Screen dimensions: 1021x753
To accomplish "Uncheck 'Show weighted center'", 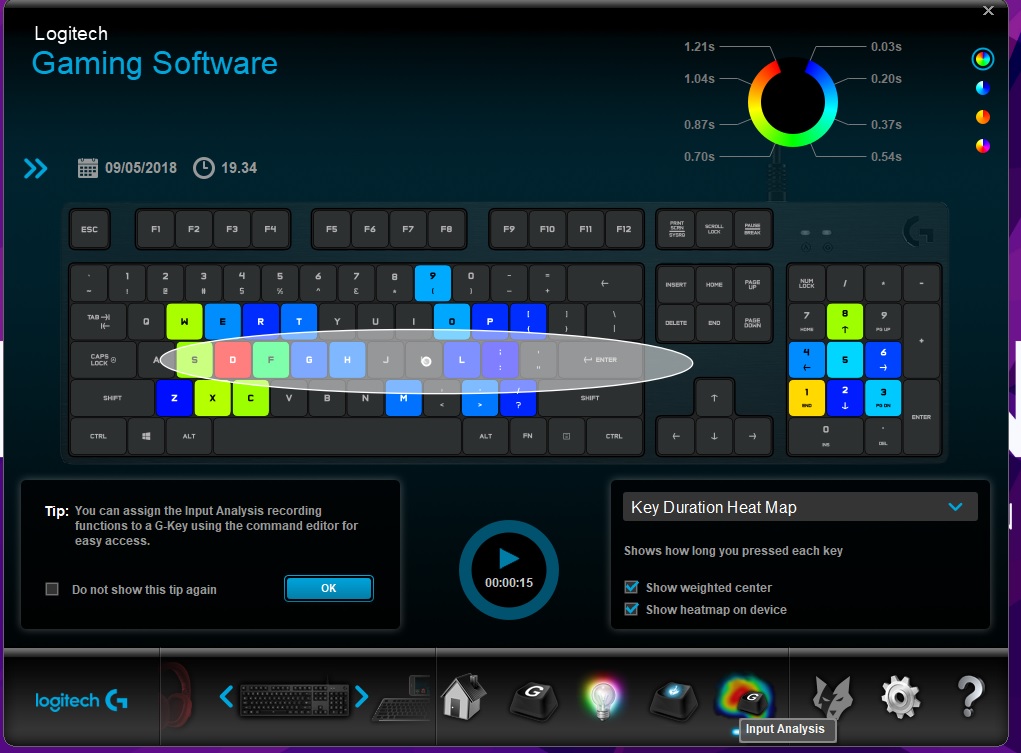I will [631, 588].
